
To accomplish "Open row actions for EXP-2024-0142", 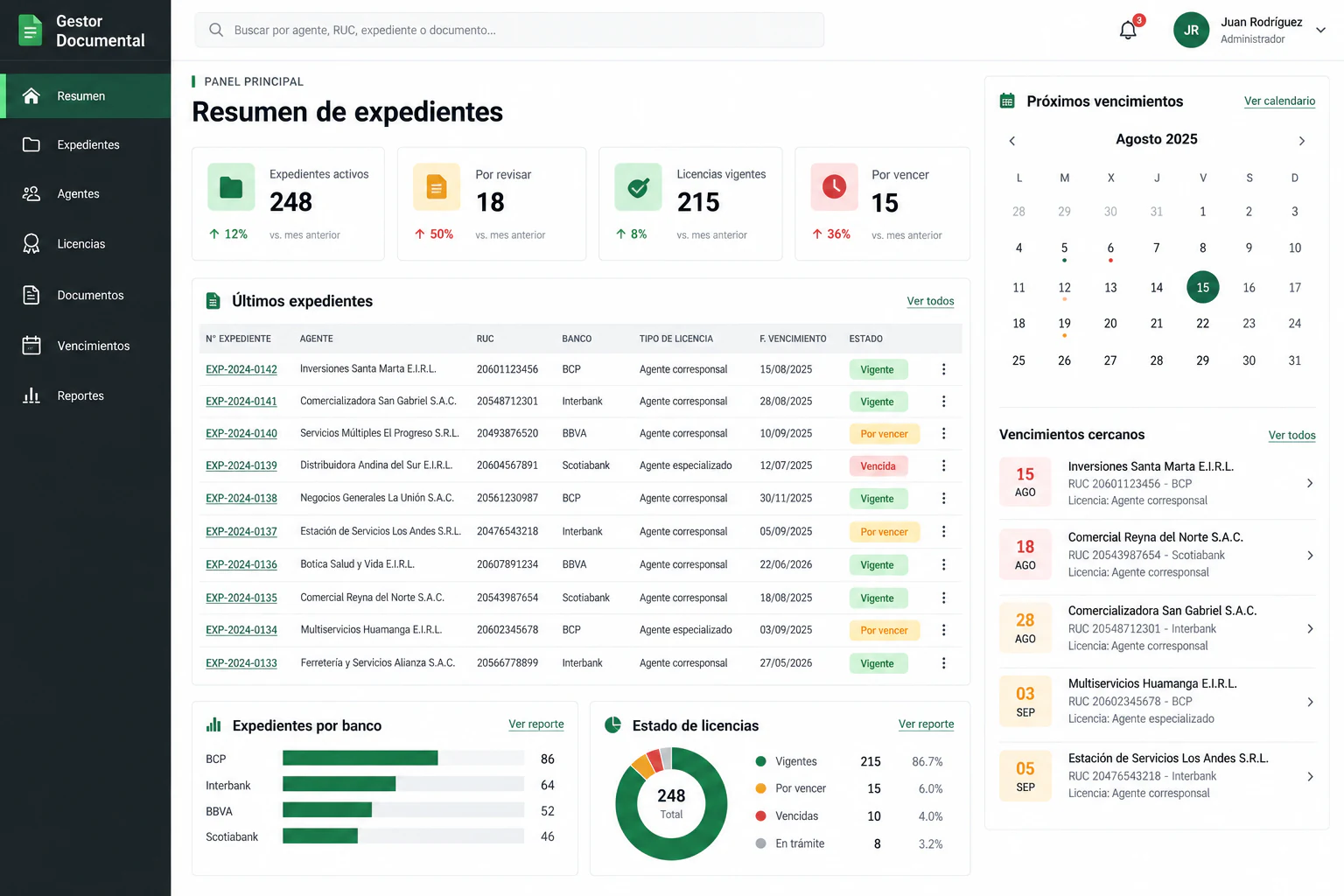I will 943,369.
